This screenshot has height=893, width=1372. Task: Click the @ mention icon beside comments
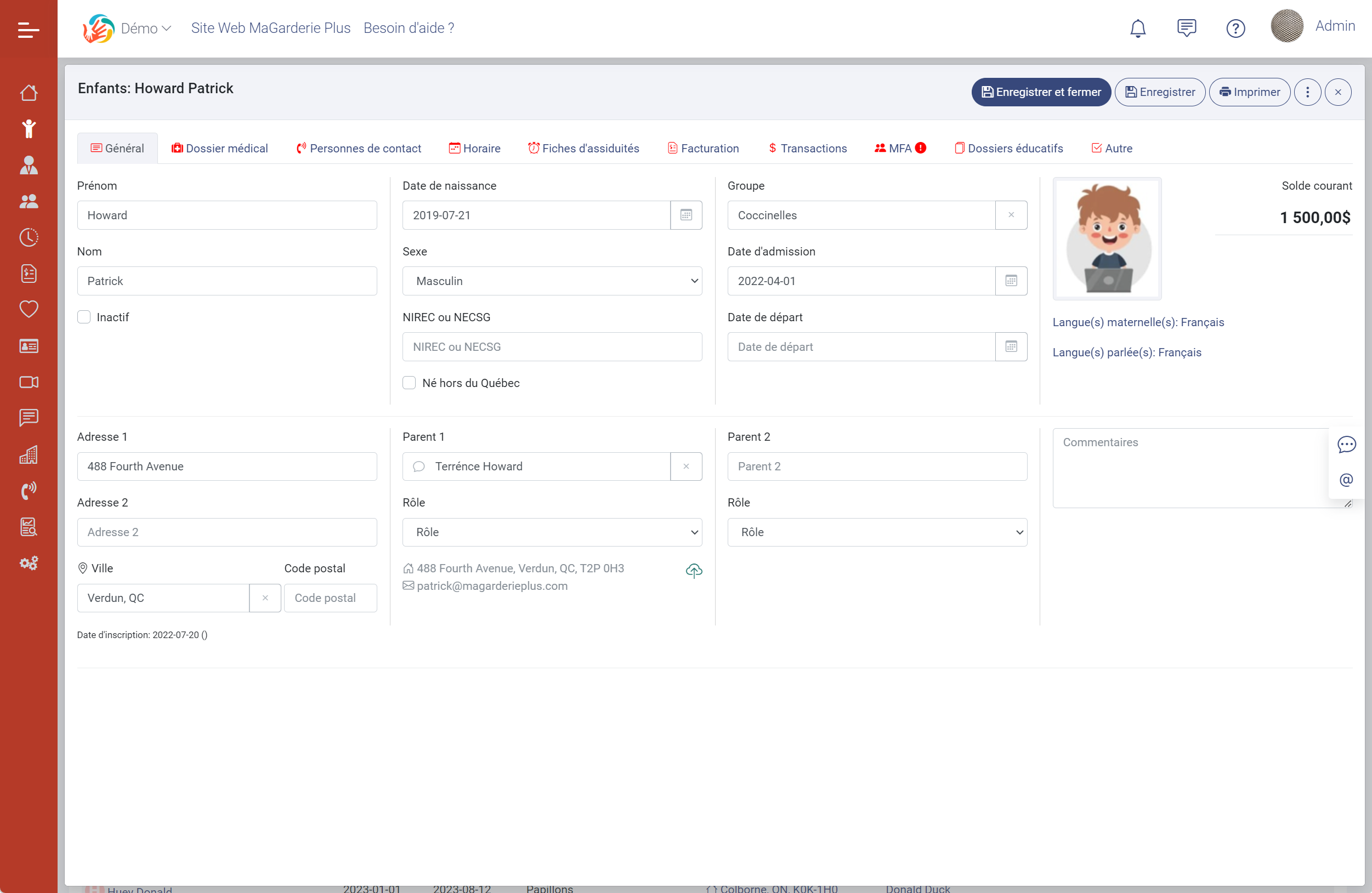[x=1346, y=480]
